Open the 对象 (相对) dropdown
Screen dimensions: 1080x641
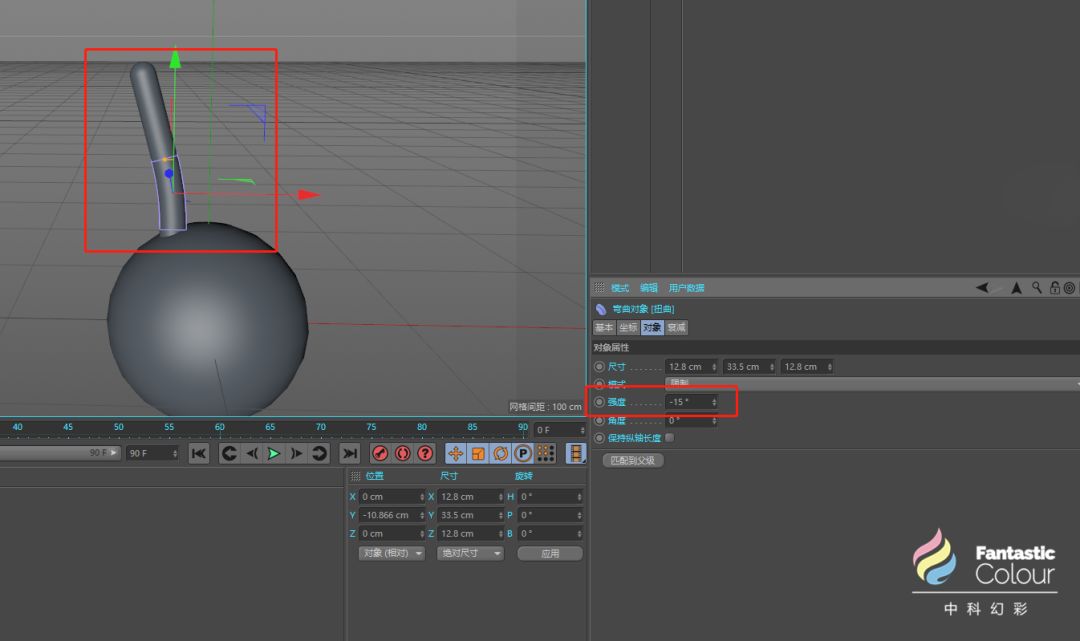pos(392,553)
